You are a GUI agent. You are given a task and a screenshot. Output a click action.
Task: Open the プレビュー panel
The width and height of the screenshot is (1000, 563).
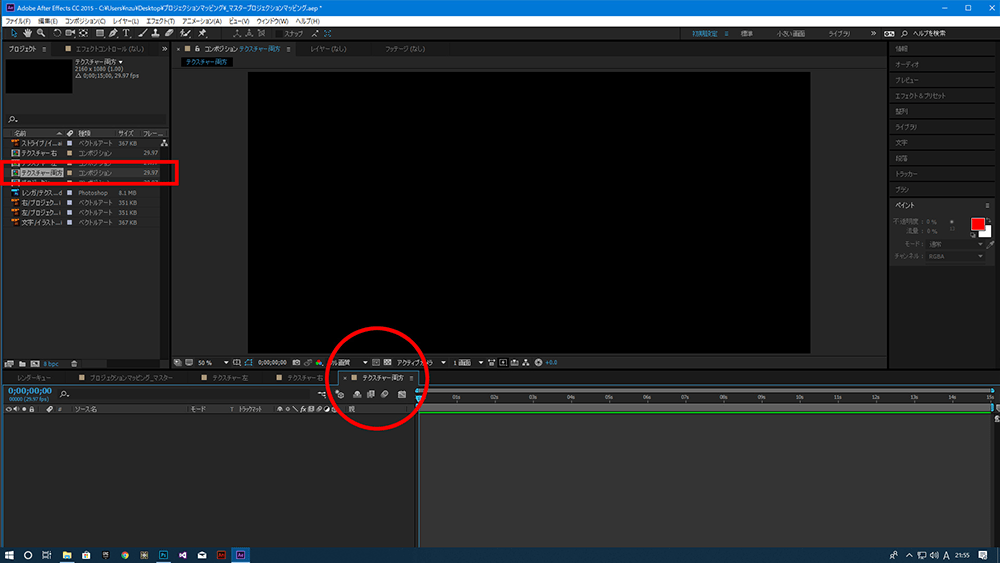[x=906, y=80]
